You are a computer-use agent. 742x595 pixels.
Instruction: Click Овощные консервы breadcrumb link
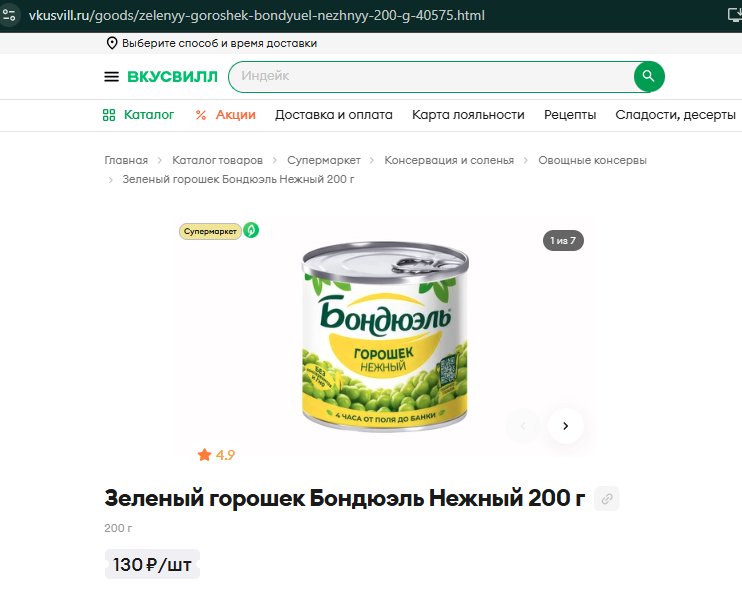[x=592, y=160]
